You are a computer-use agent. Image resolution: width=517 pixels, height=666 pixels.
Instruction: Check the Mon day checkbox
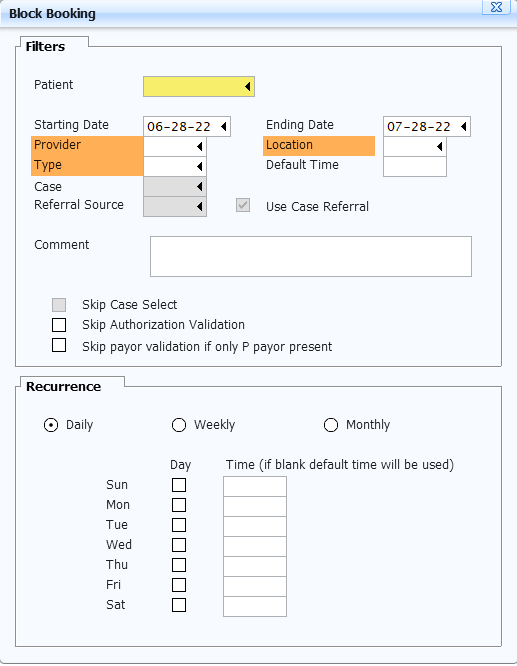point(179,505)
